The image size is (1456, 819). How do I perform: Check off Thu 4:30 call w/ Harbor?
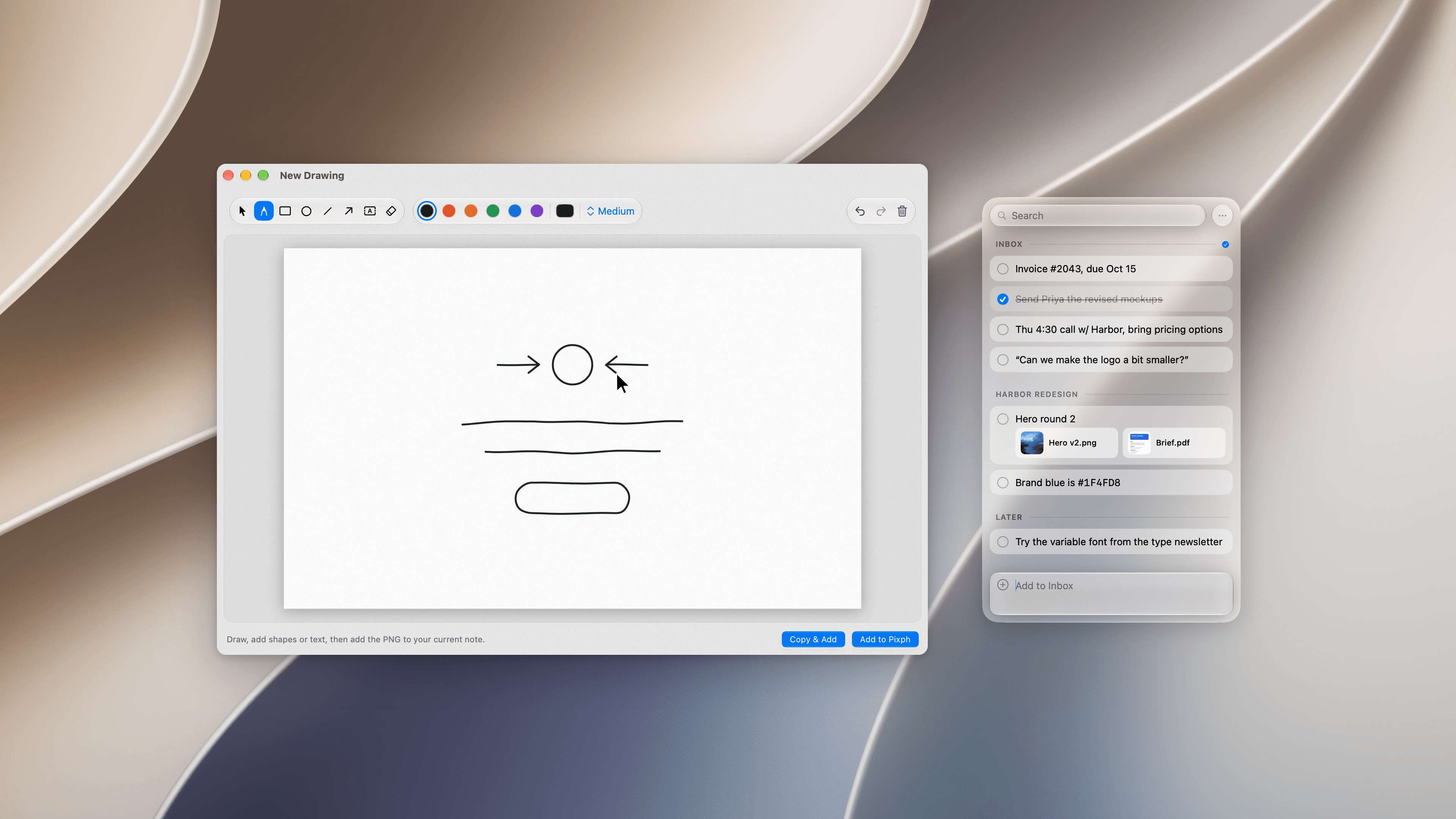pyautogui.click(x=1003, y=329)
